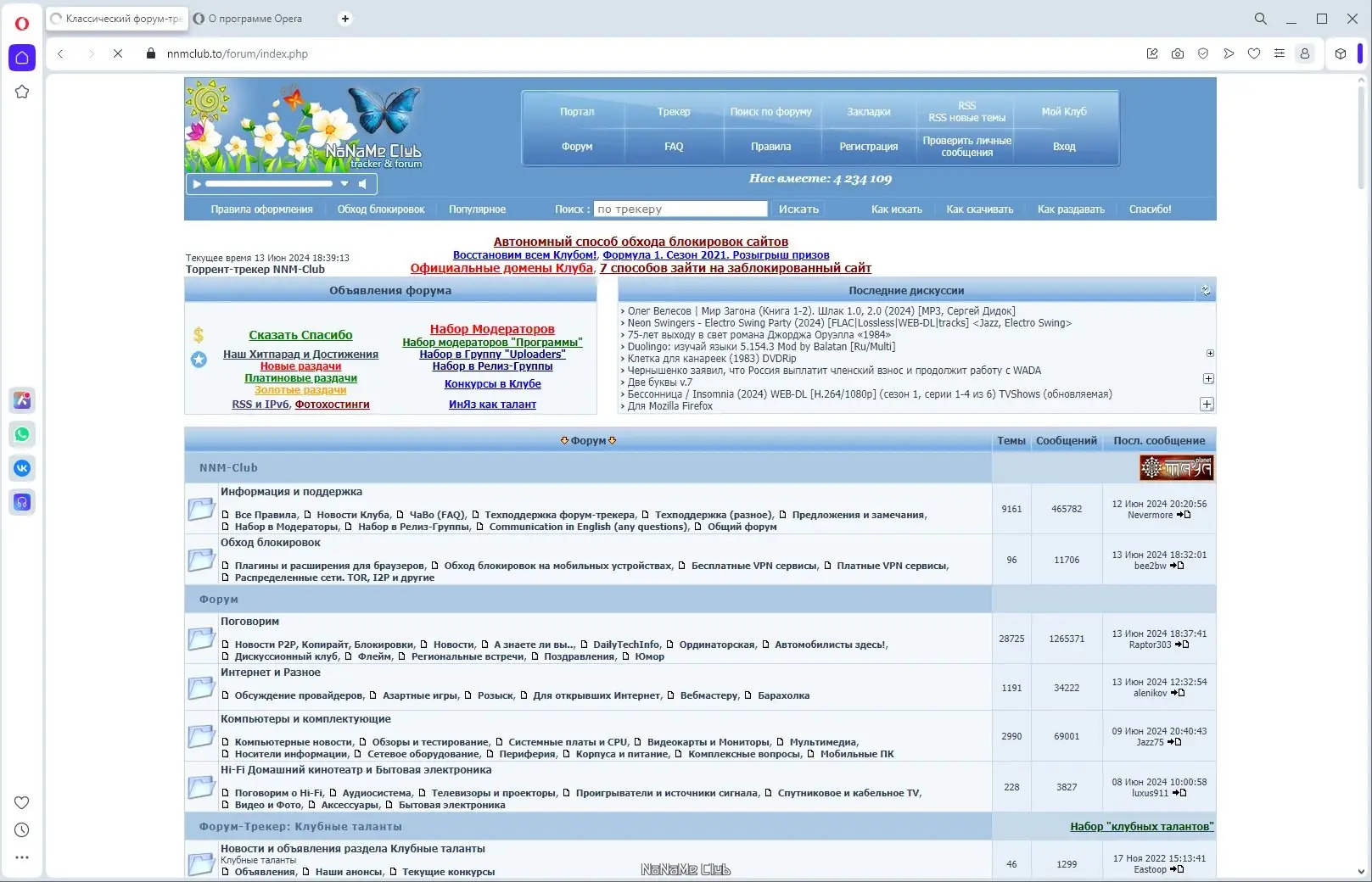The width and height of the screenshot is (1372, 882).
Task: Jump to Nevermore's latest post arrow
Action: tap(1184, 515)
